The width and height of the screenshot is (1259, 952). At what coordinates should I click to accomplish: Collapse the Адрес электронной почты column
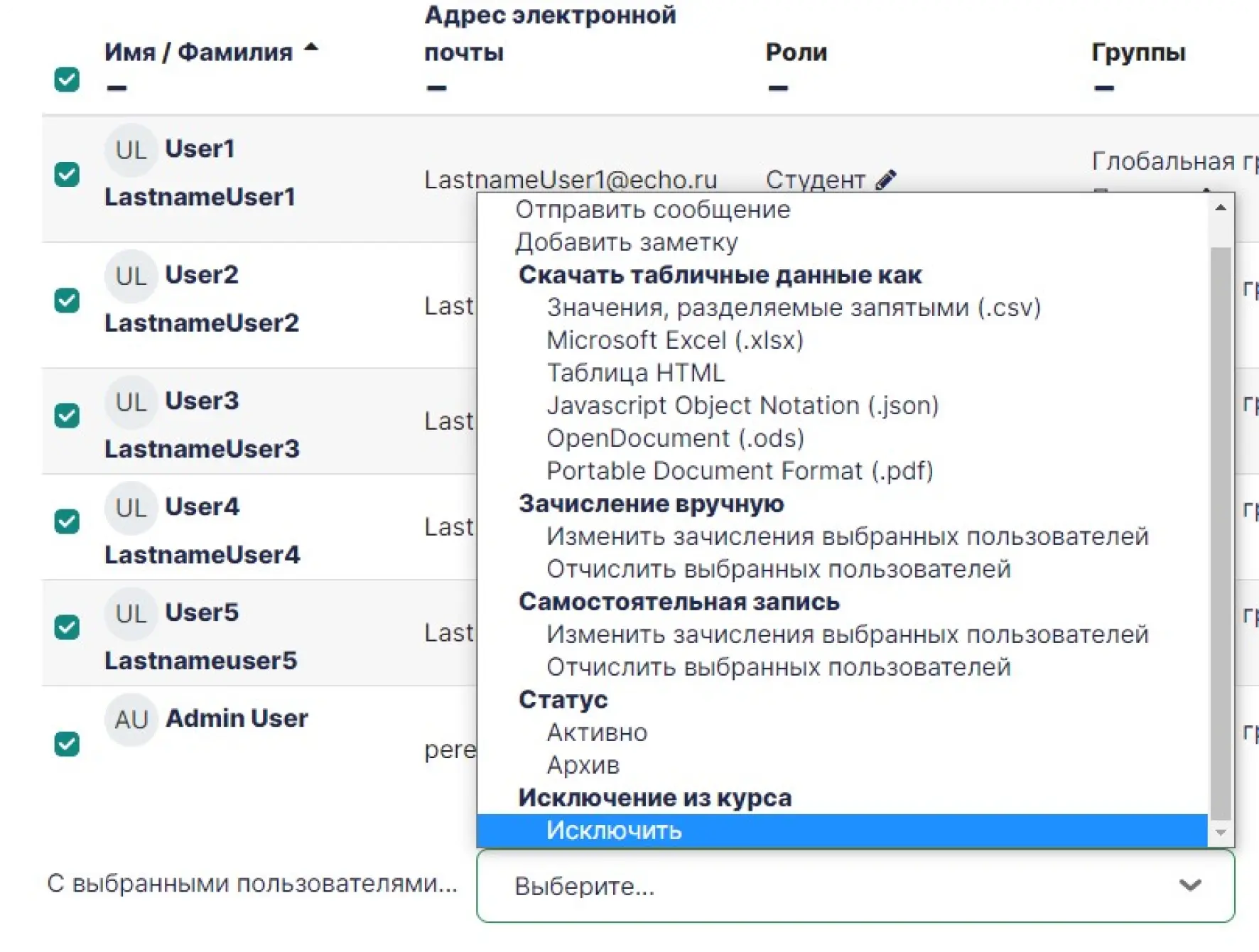point(436,88)
